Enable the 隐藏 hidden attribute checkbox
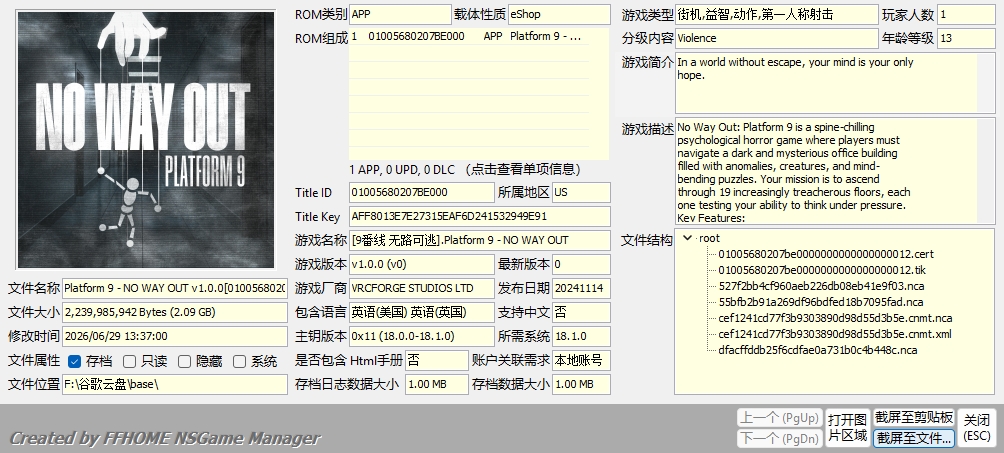The height and width of the screenshot is (453, 1004). click(184, 361)
